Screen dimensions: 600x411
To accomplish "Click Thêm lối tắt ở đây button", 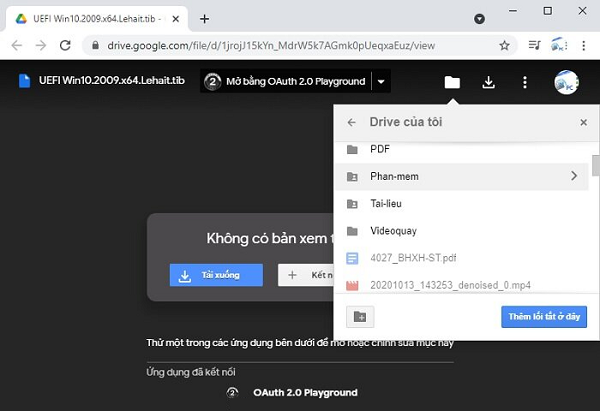I will (x=544, y=316).
